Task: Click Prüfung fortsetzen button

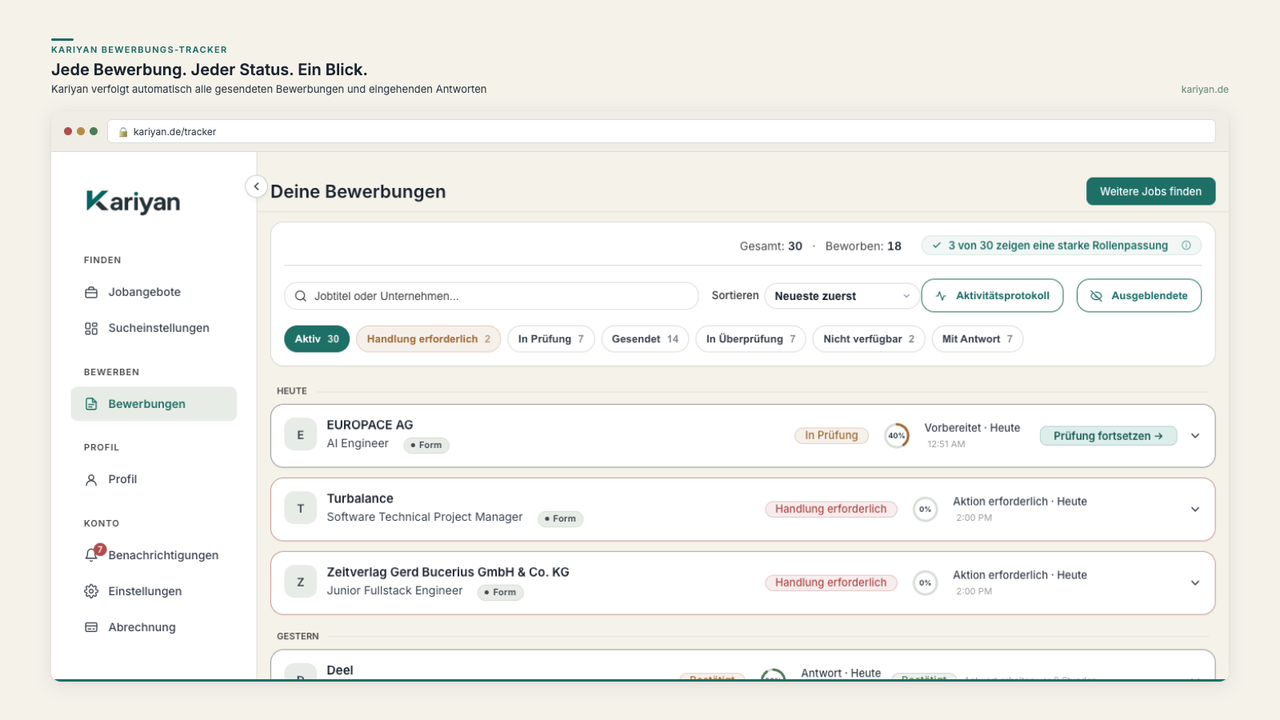Action: [1108, 436]
